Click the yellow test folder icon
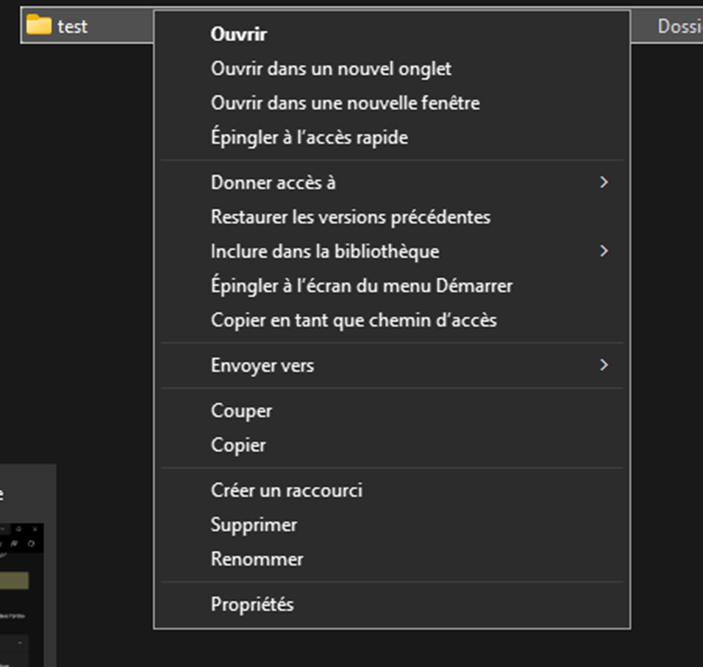This screenshot has width=703, height=667. 39,25
